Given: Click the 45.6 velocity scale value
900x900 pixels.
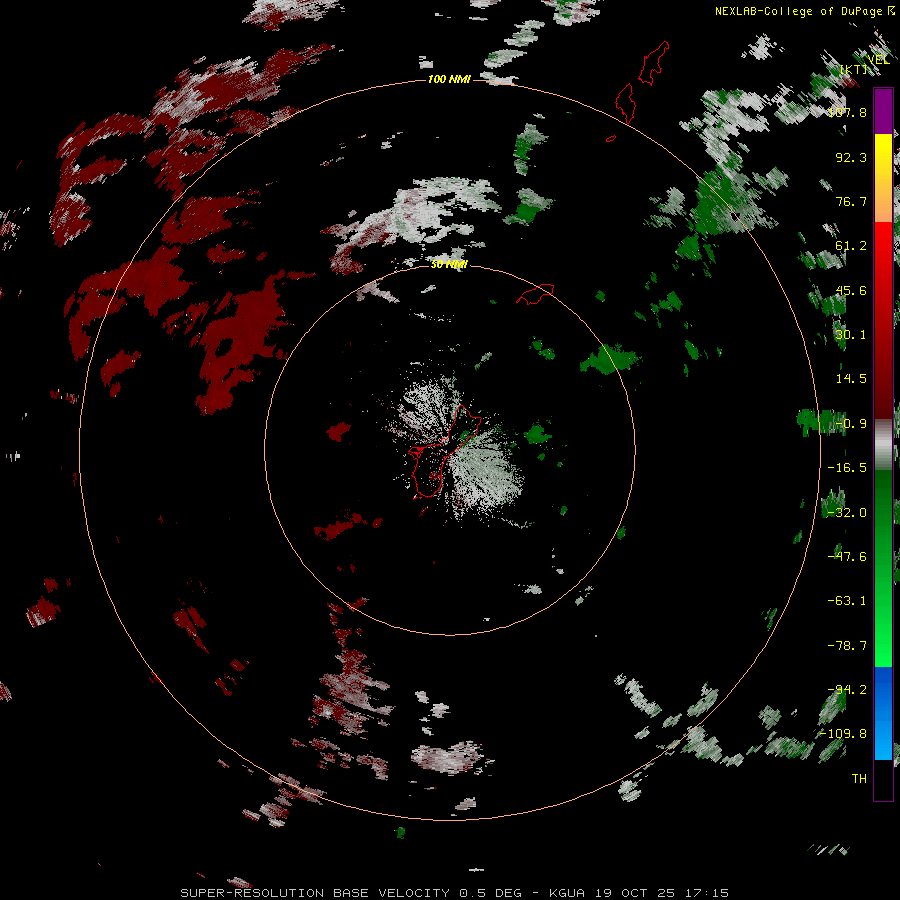Looking at the screenshot, I should pyautogui.click(x=851, y=290).
